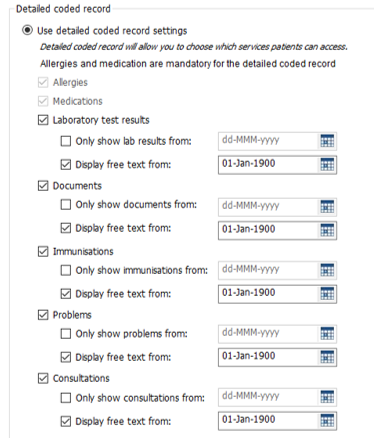Uncheck the Problems checkbox
374x440 pixels.
click(43, 315)
